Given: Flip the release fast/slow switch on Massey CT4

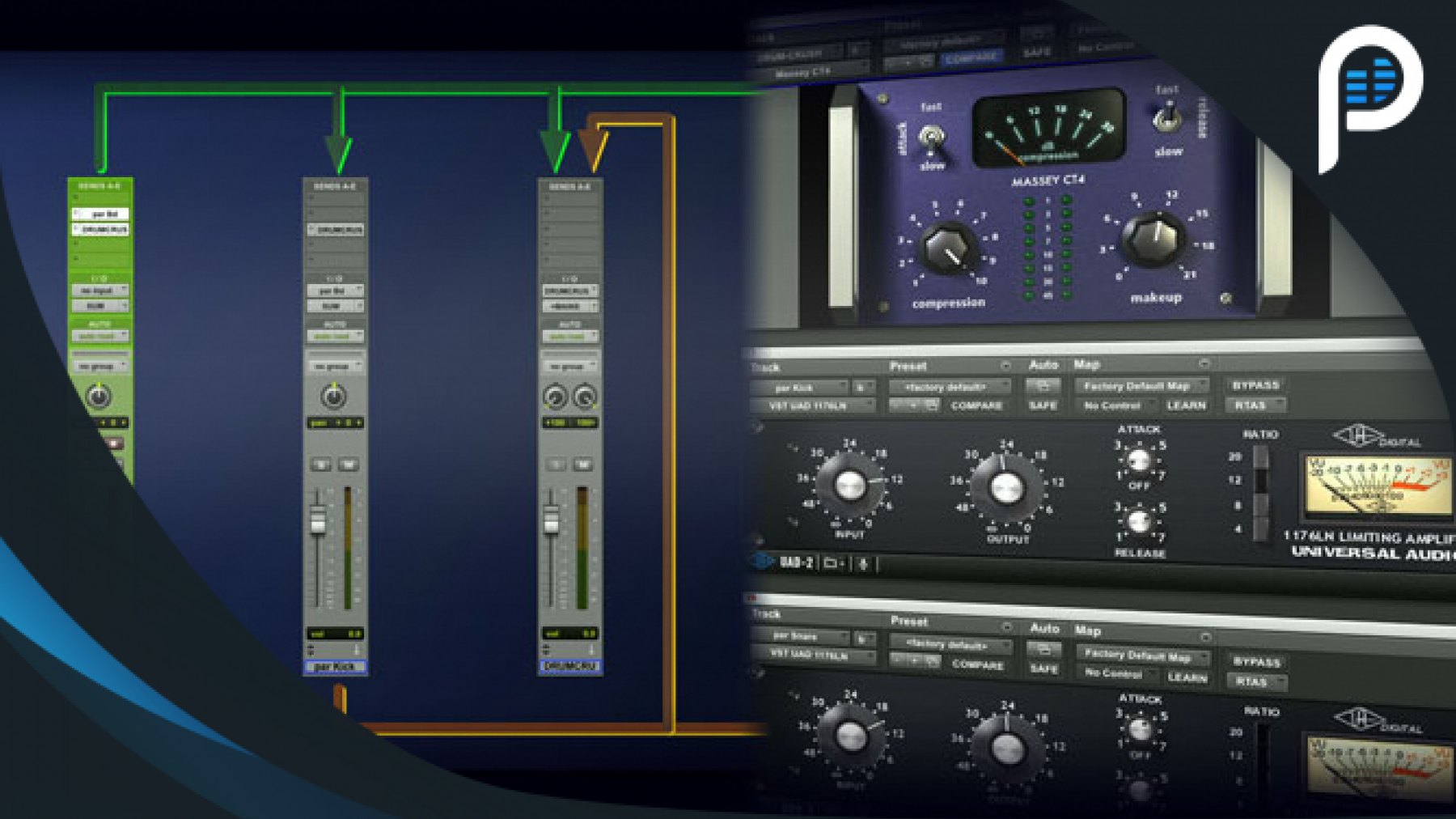Looking at the screenshot, I should 1166,119.
